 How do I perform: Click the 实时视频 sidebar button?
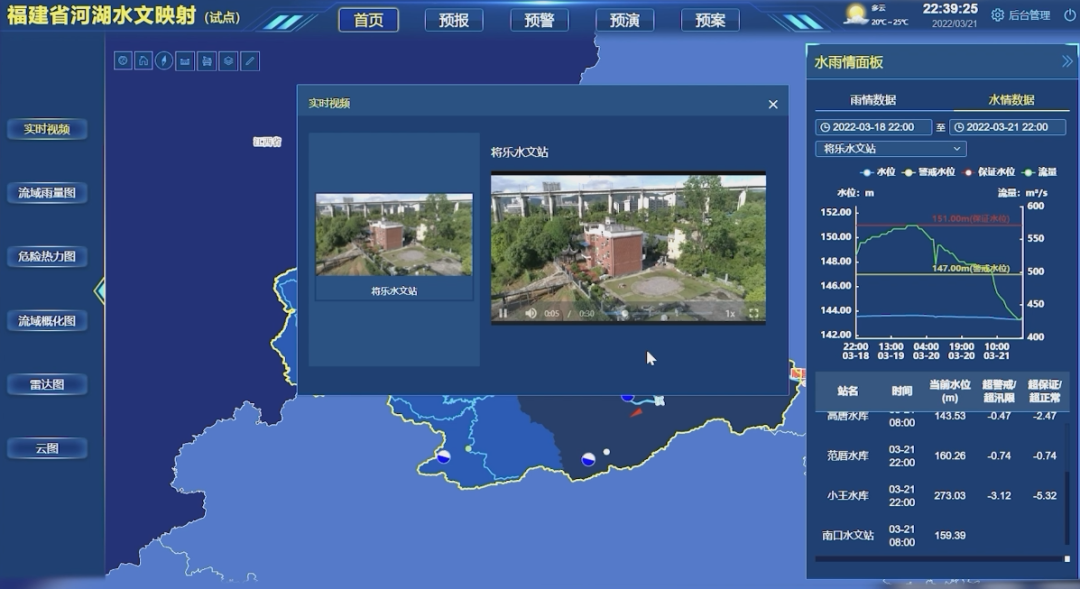pyautogui.click(x=47, y=129)
